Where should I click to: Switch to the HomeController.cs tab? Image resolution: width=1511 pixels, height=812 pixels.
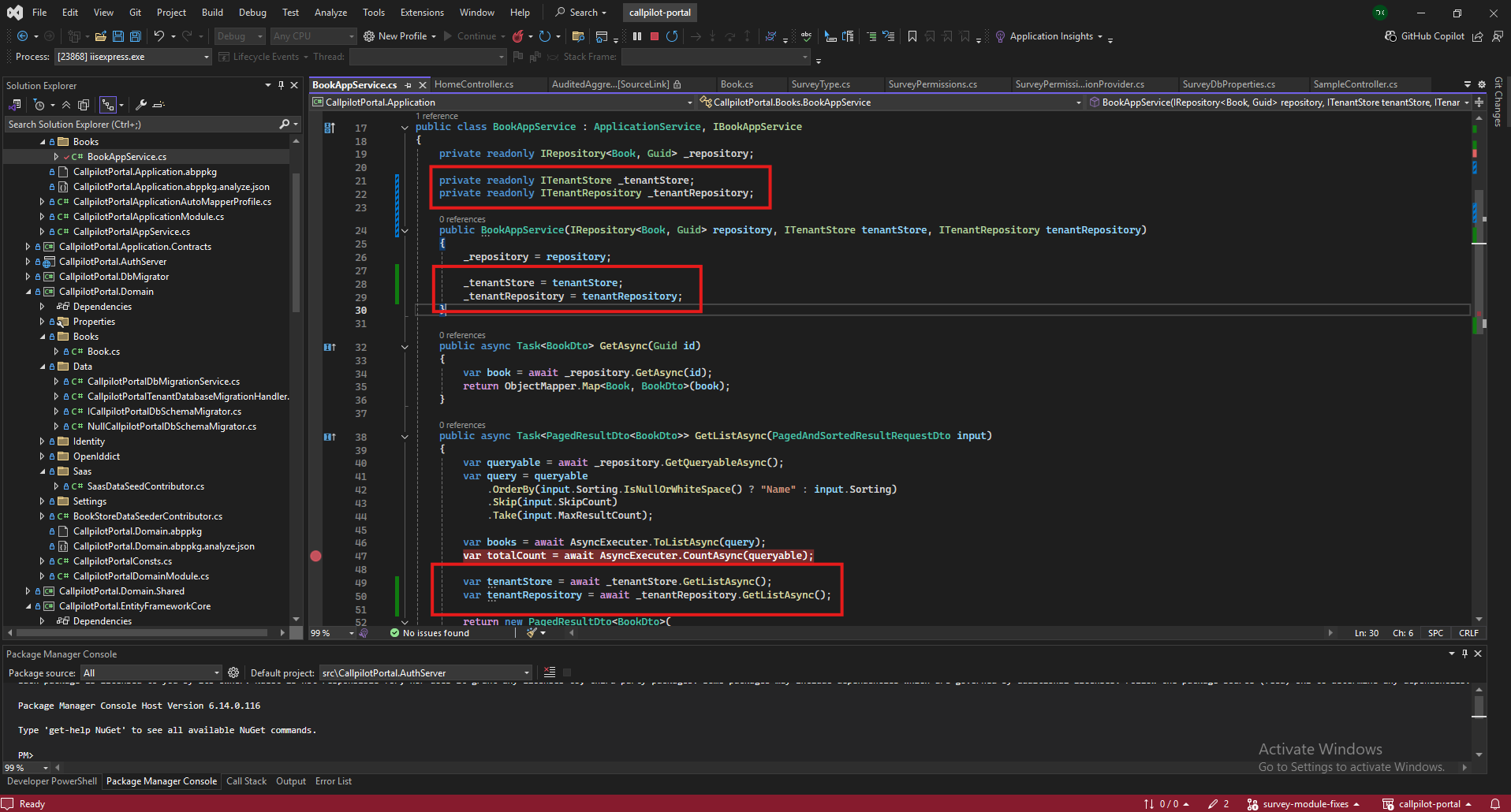coord(474,84)
